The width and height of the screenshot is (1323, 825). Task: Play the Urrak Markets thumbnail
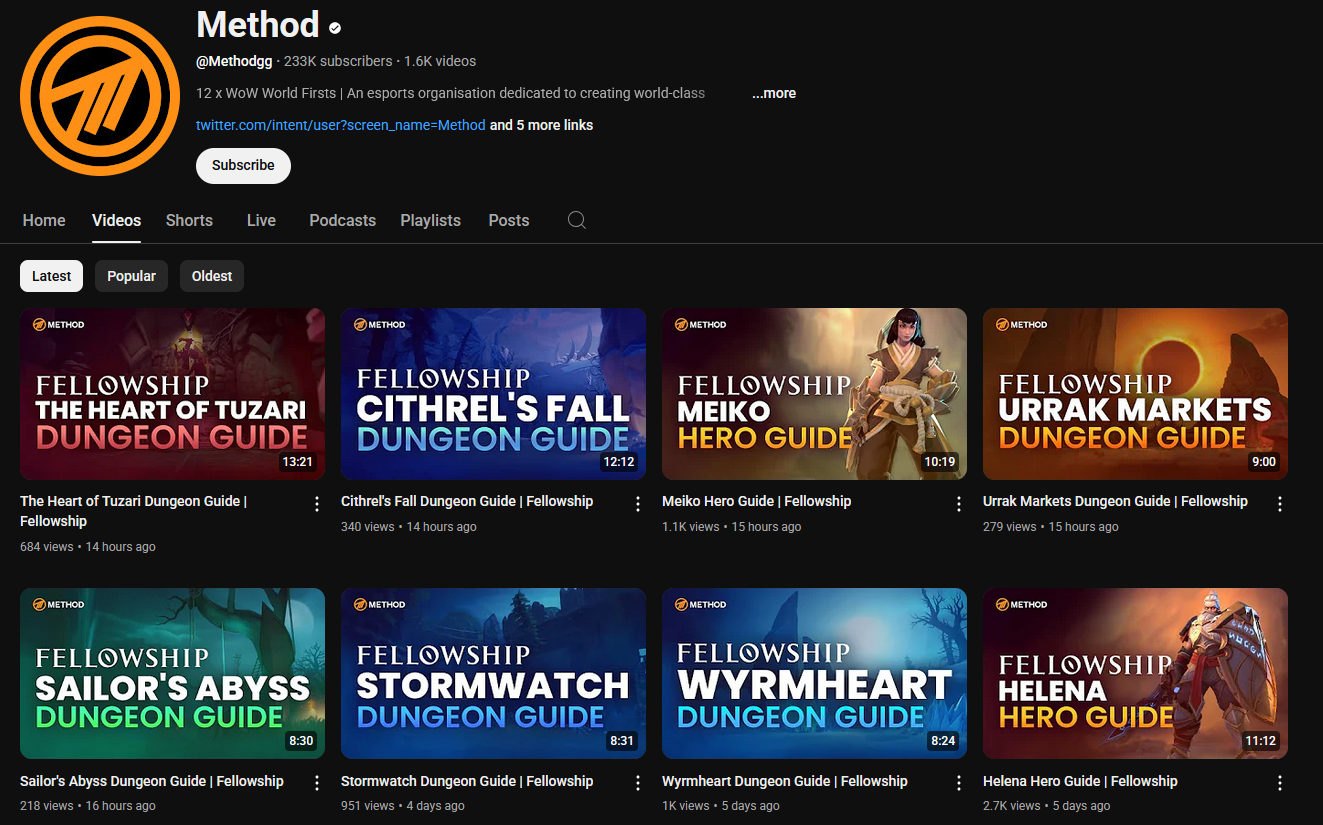[x=1135, y=394]
